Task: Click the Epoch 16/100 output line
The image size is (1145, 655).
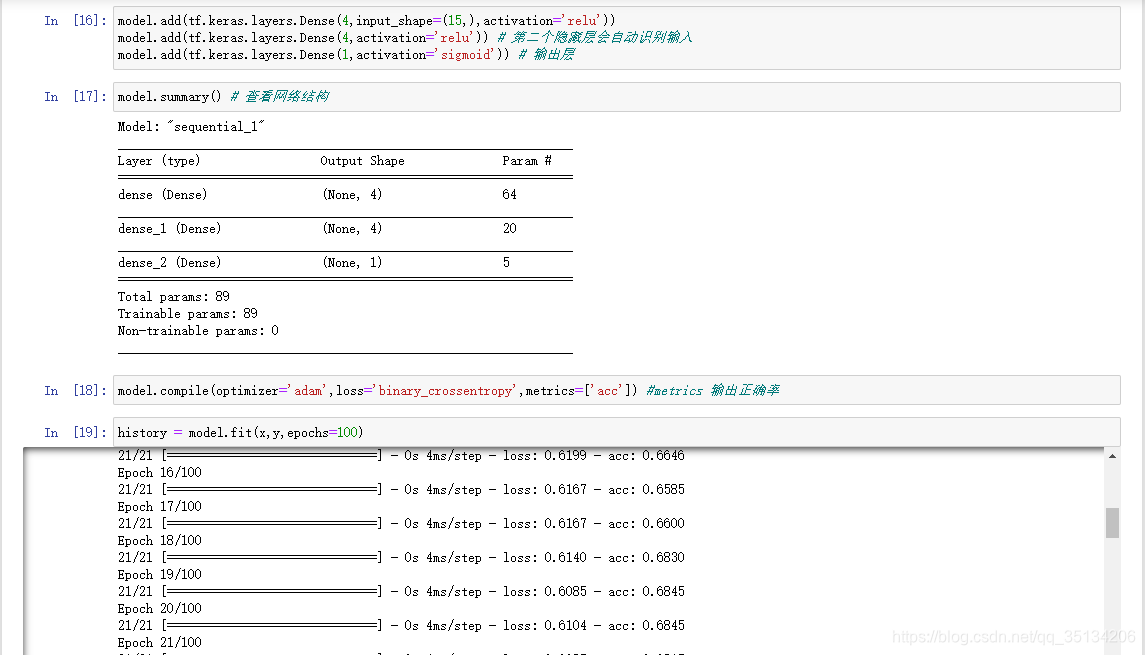Action: click(160, 472)
